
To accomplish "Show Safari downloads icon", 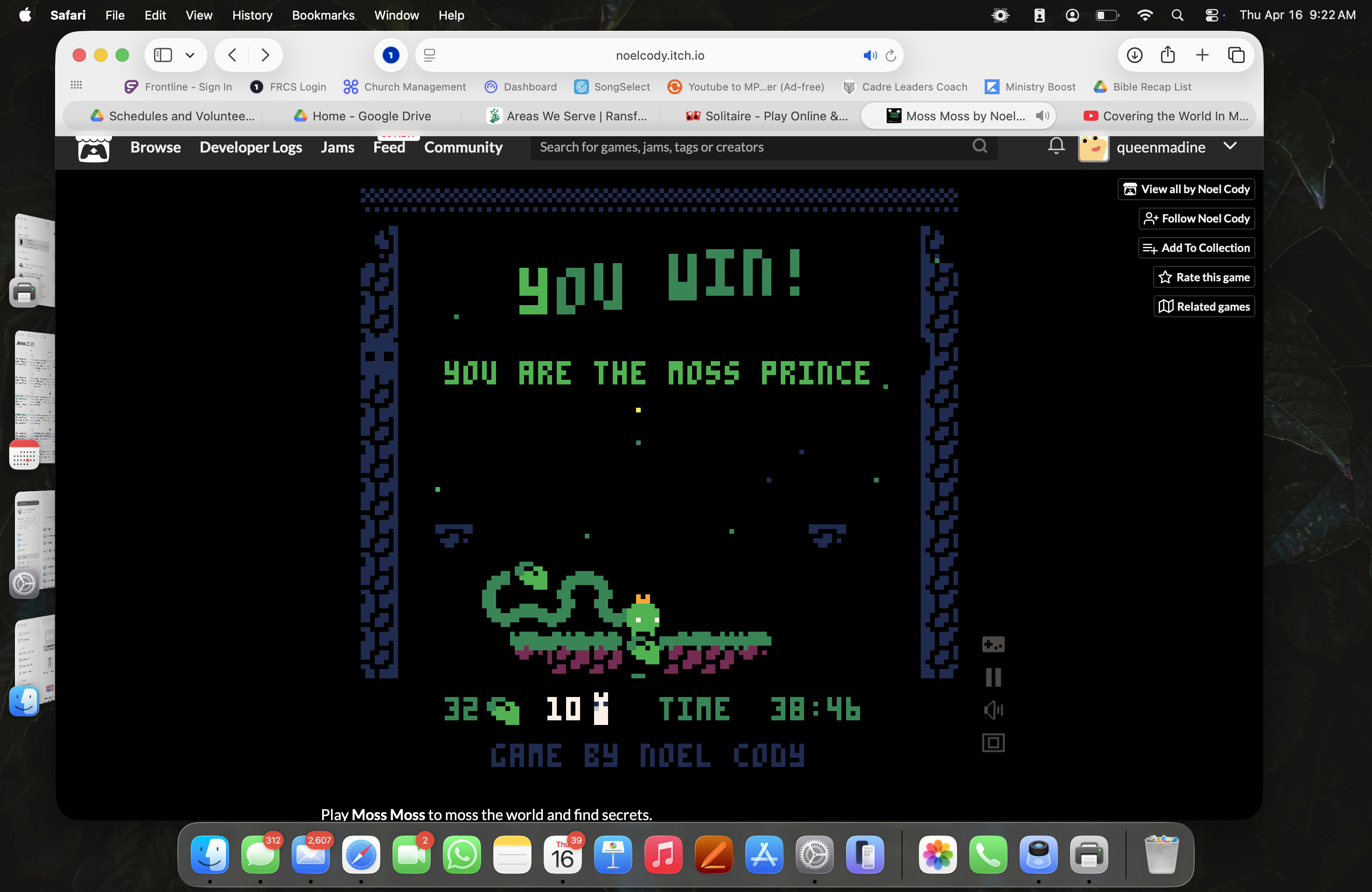I will coord(1134,56).
